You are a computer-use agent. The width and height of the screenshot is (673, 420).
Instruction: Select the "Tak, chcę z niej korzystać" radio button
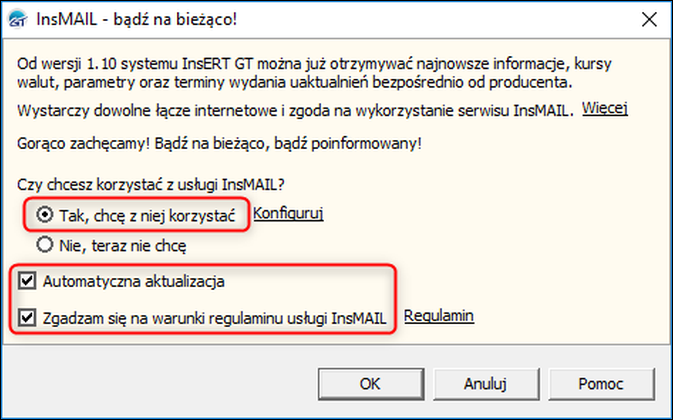[44, 215]
